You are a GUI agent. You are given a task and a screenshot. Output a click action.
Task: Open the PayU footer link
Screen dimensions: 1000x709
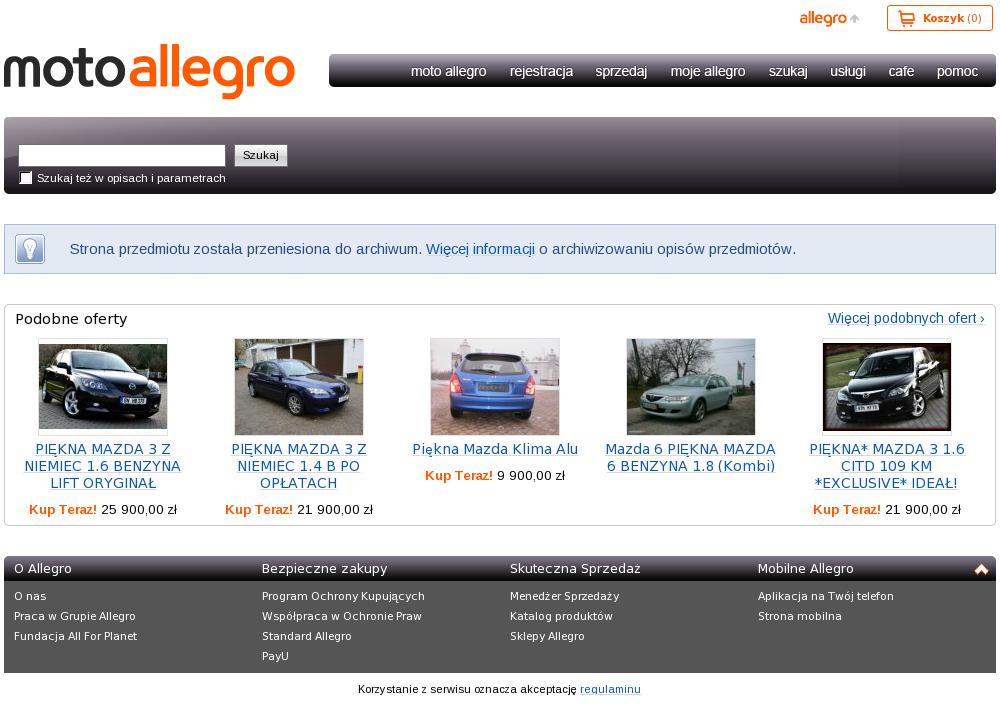click(275, 656)
